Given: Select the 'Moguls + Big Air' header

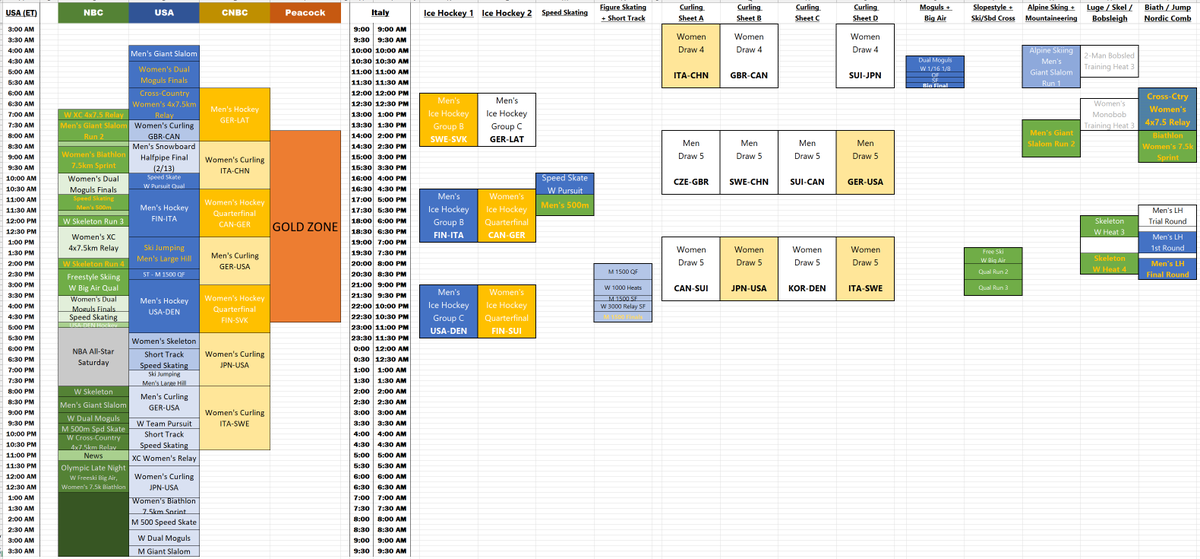Looking at the screenshot, I should click(x=933, y=12).
